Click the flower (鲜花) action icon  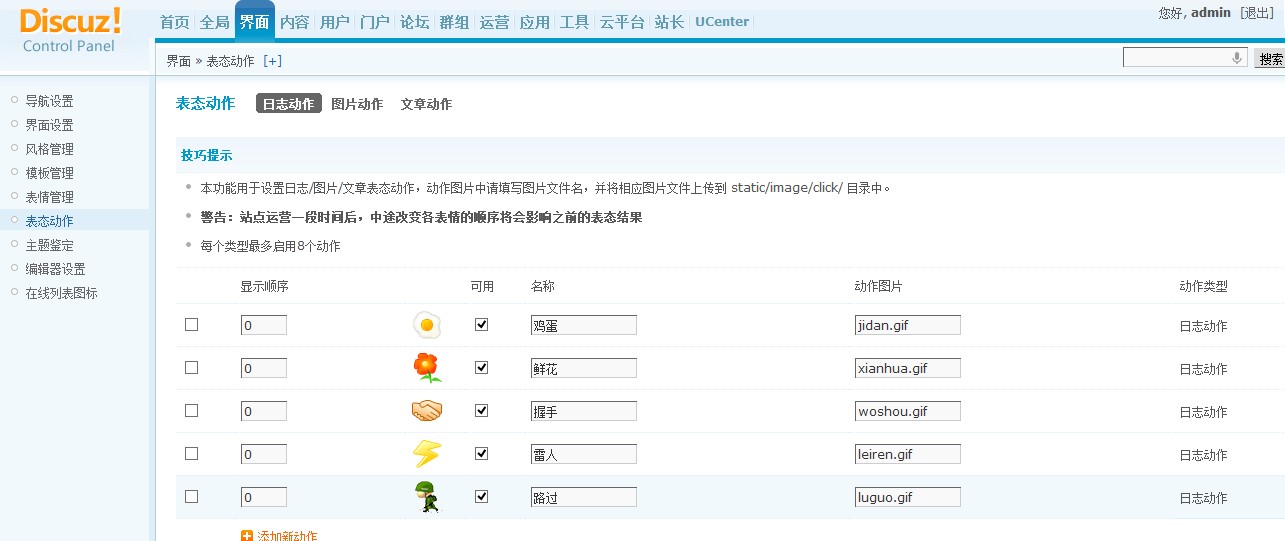[x=427, y=368]
